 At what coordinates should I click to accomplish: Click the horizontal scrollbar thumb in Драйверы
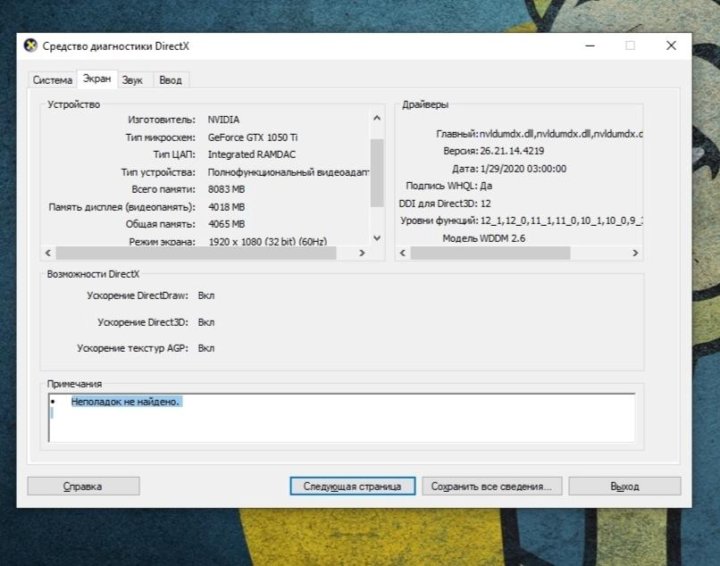(490, 254)
